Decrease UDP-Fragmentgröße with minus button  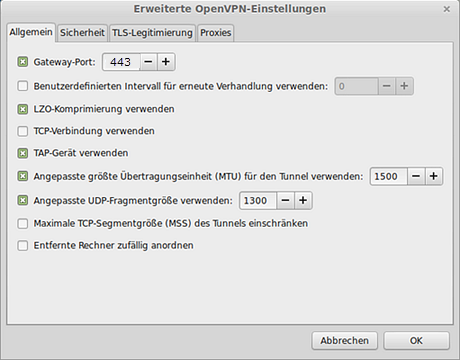point(285,200)
